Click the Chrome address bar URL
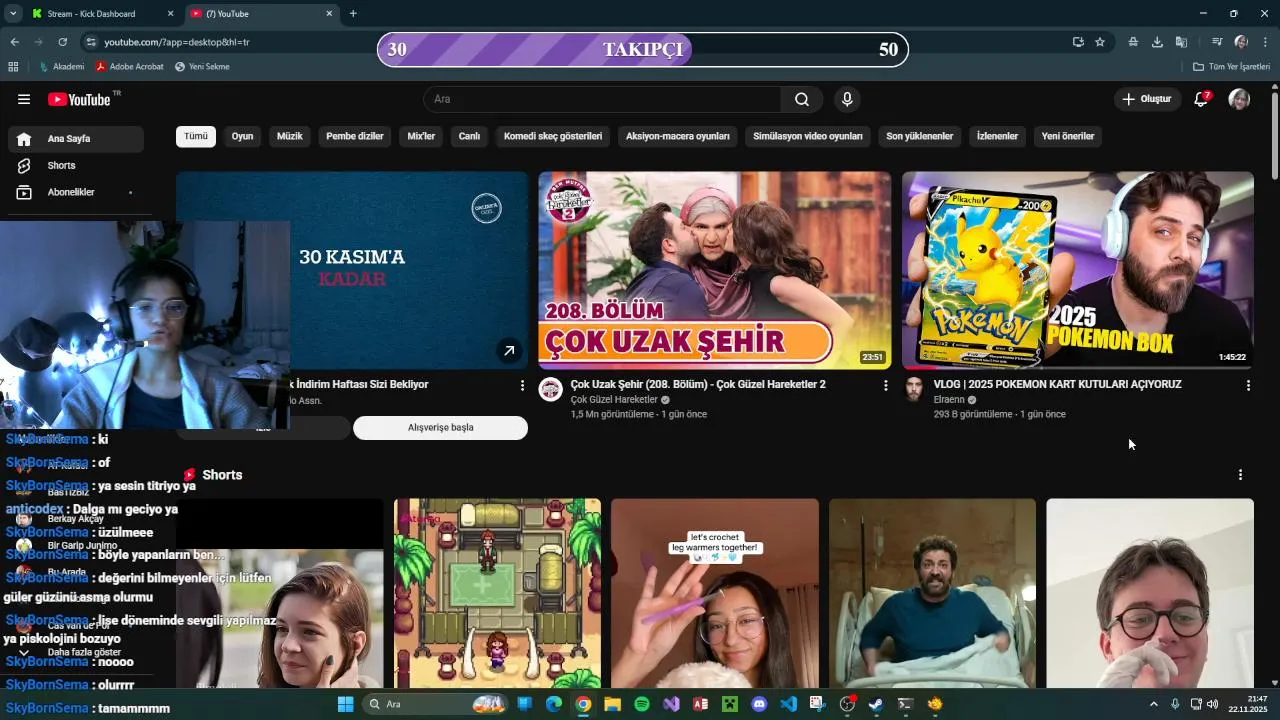Screen dimensions: 1280x720 [x=177, y=42]
